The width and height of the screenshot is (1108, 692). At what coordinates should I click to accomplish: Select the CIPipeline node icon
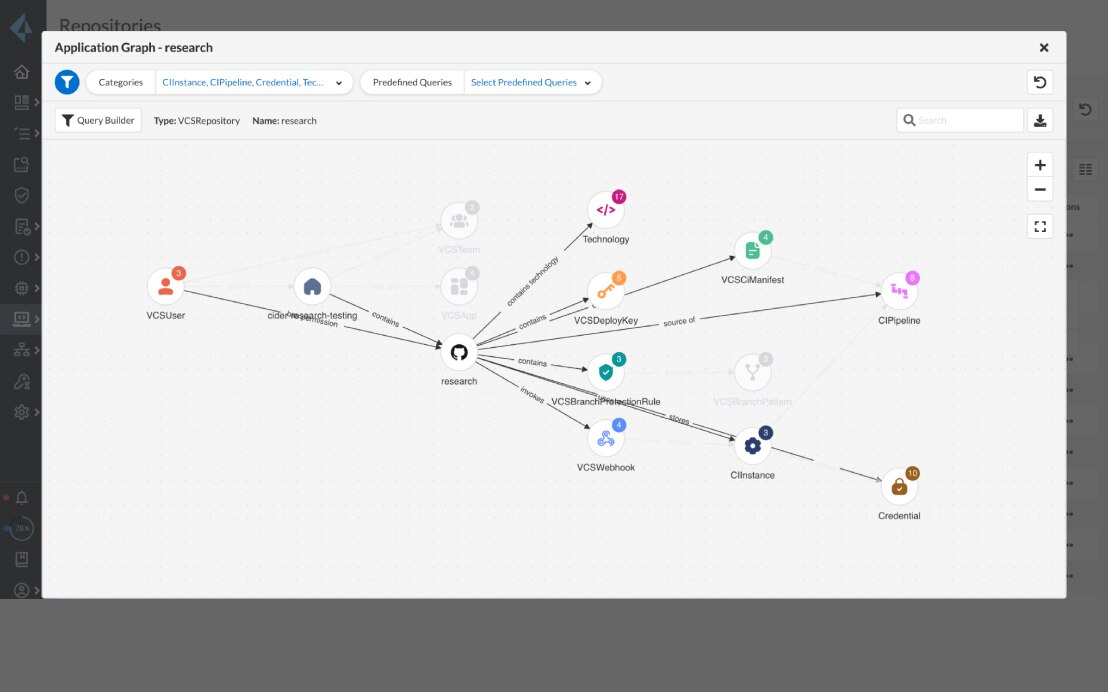[x=898, y=291]
